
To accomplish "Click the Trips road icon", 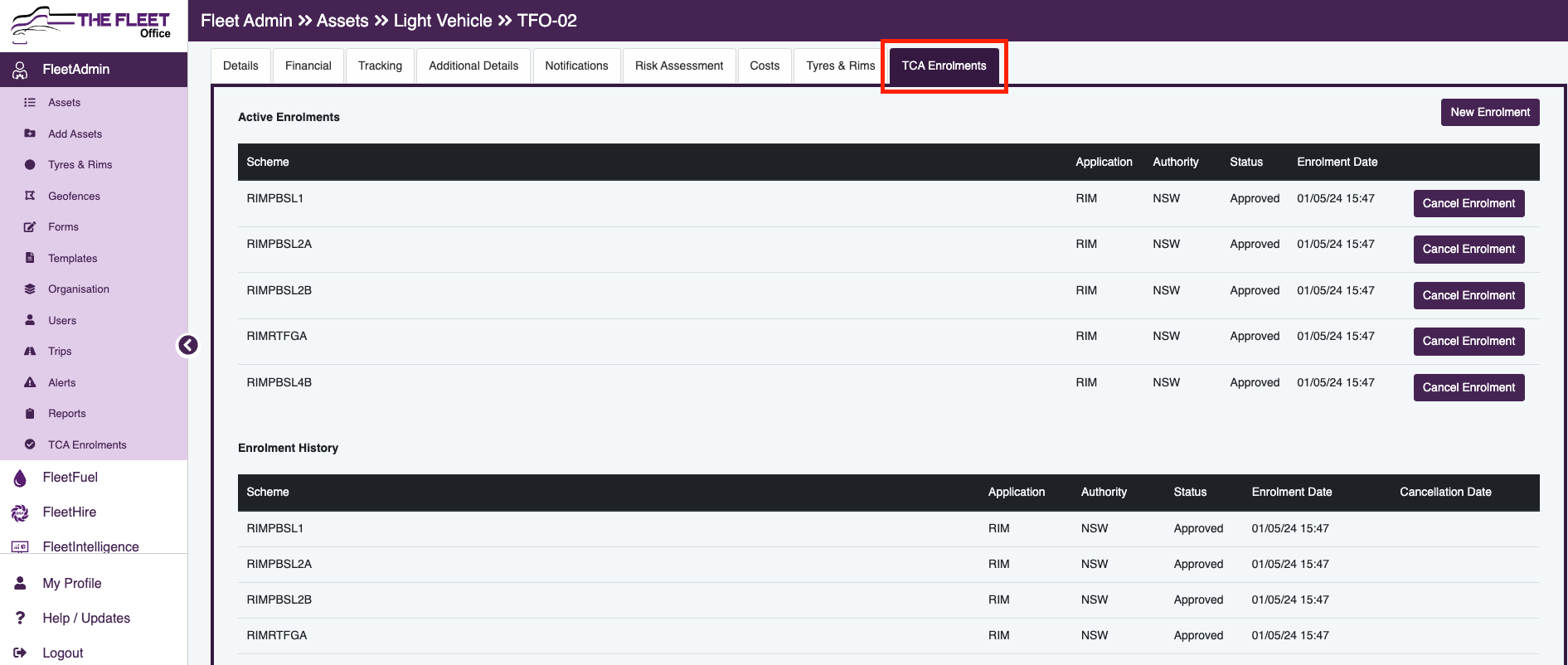I will (x=30, y=352).
